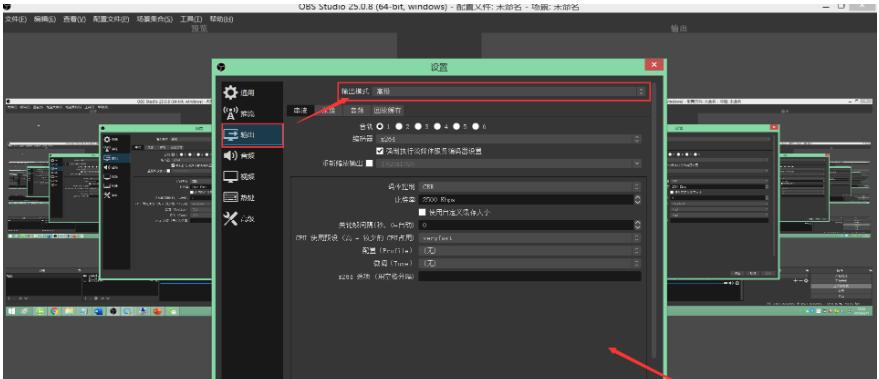Open the 查看(V) View menu
The width and height of the screenshot is (879, 379).
pos(75,19)
